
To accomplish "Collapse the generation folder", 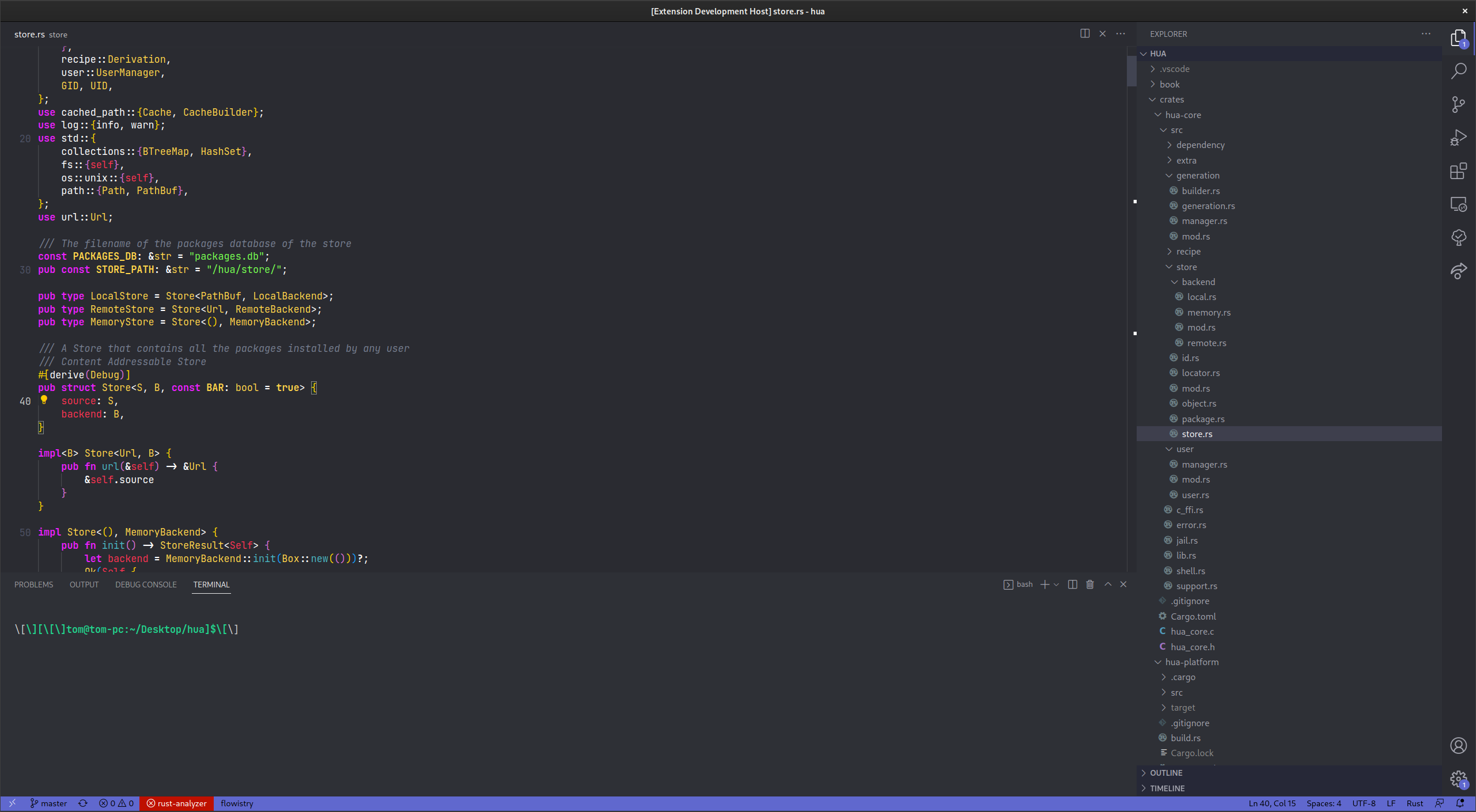I will [1197, 176].
